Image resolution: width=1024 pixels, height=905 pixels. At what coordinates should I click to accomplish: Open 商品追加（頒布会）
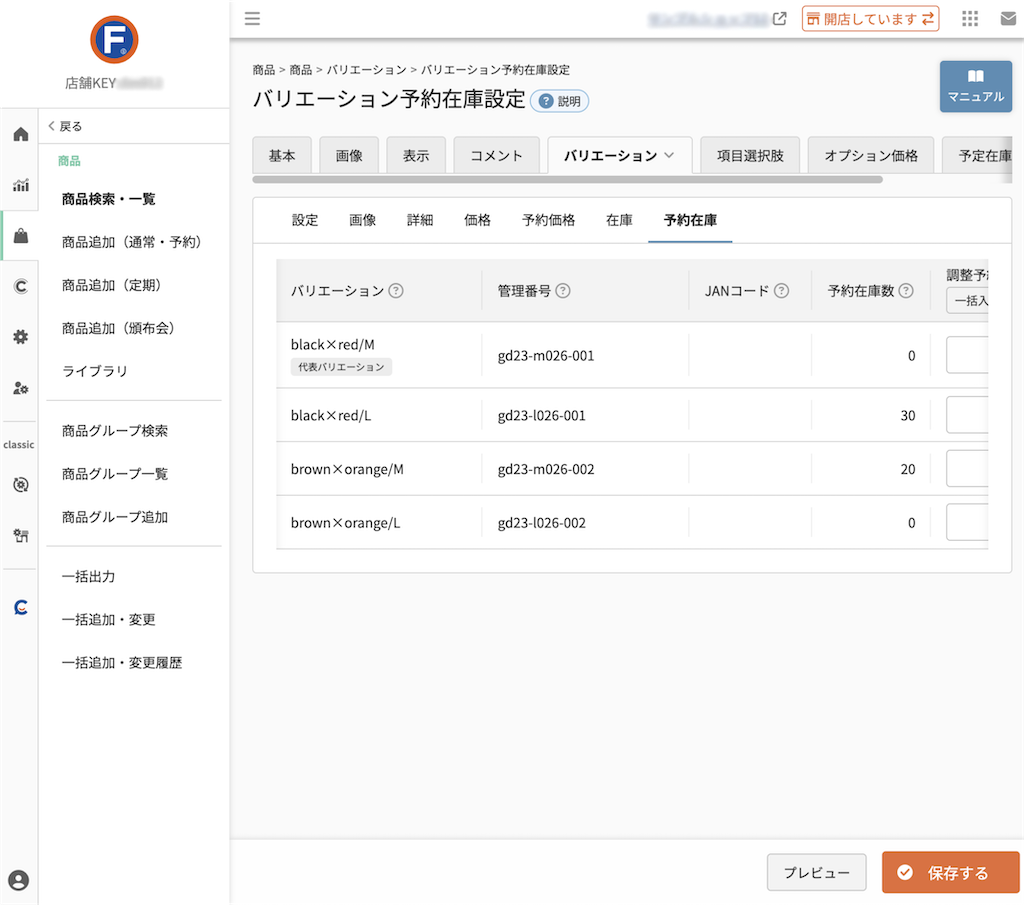click(118, 328)
